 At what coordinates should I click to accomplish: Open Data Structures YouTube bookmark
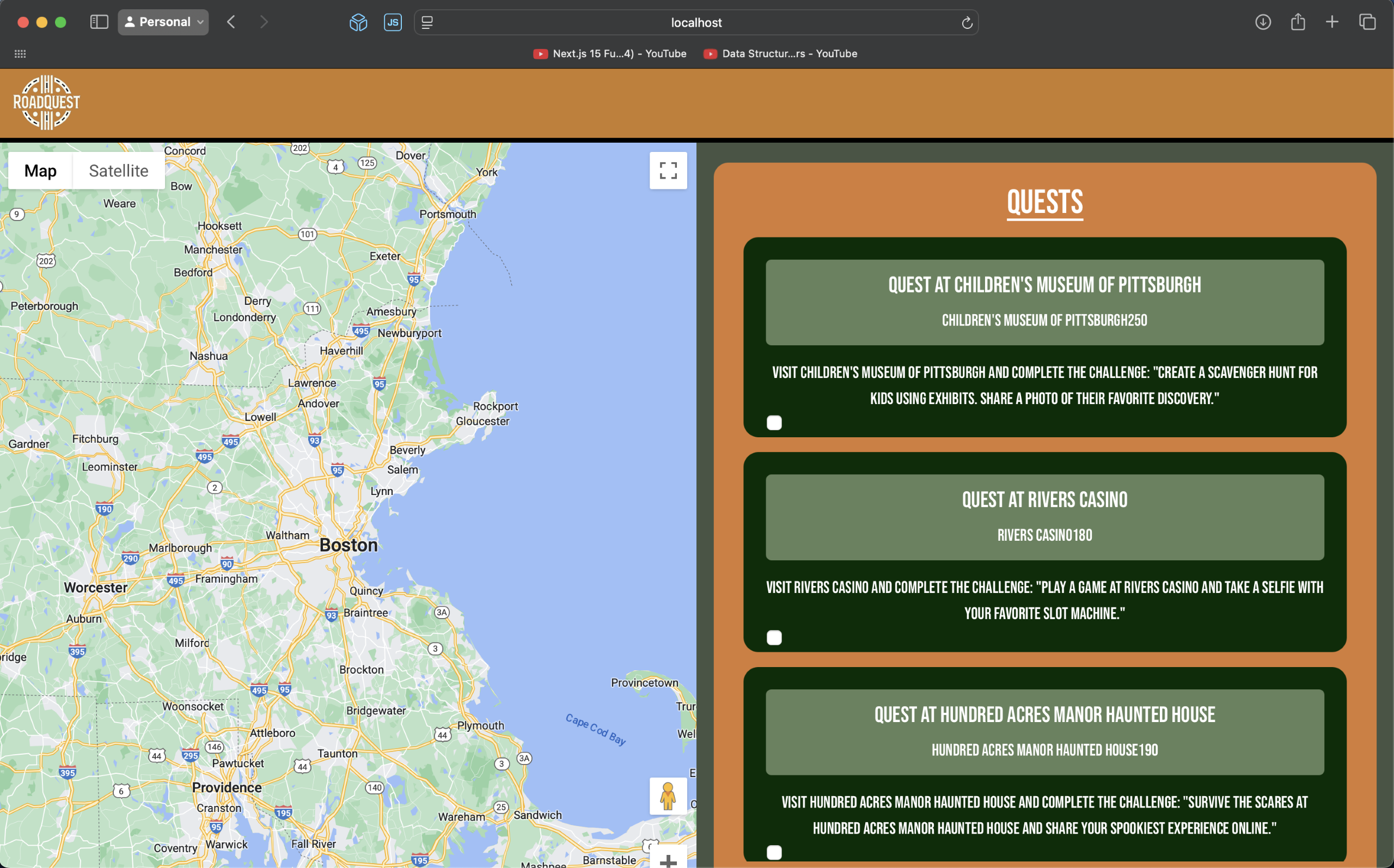[780, 53]
